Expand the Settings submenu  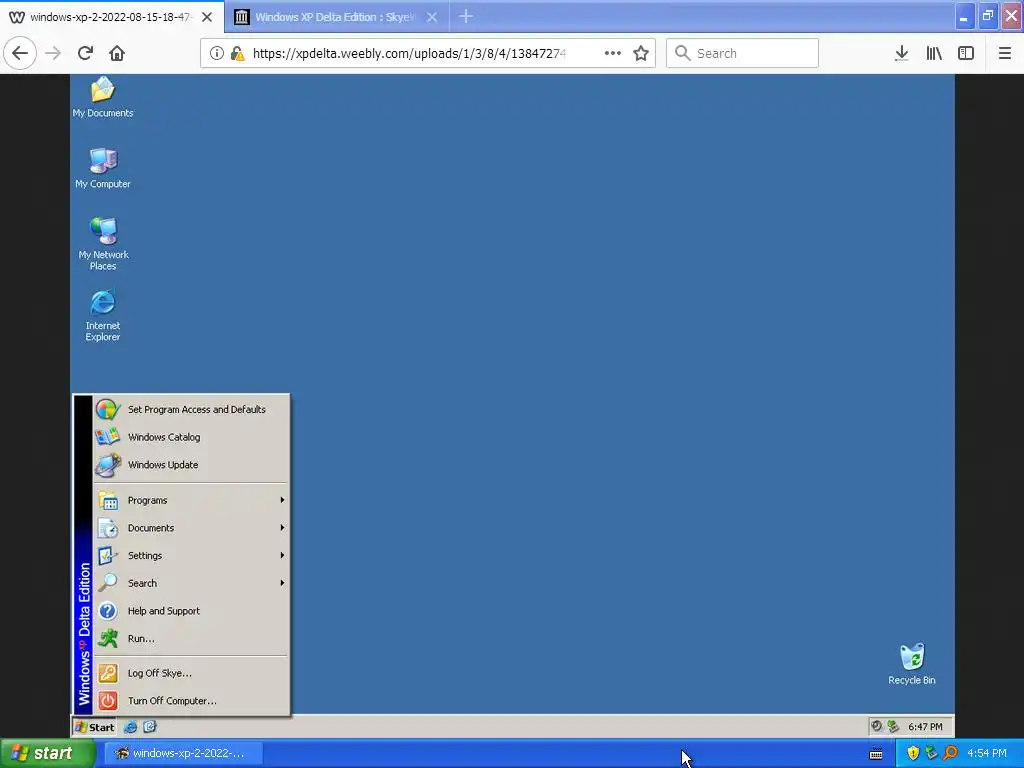[191, 556]
